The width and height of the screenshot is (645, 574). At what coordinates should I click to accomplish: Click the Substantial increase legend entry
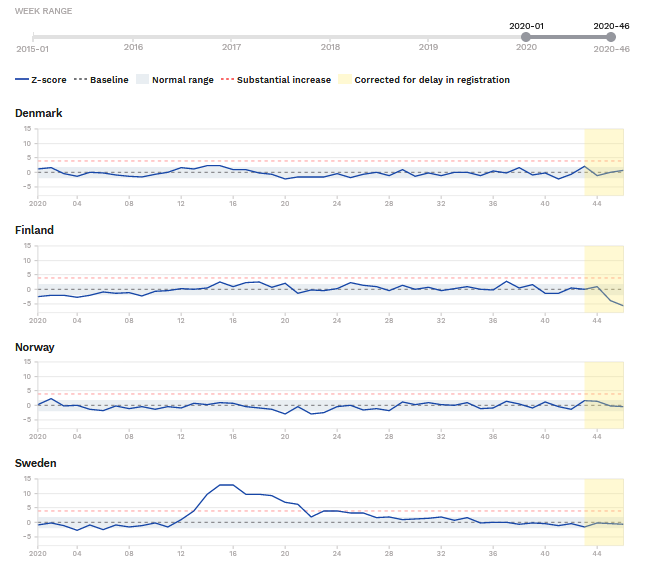(276, 80)
